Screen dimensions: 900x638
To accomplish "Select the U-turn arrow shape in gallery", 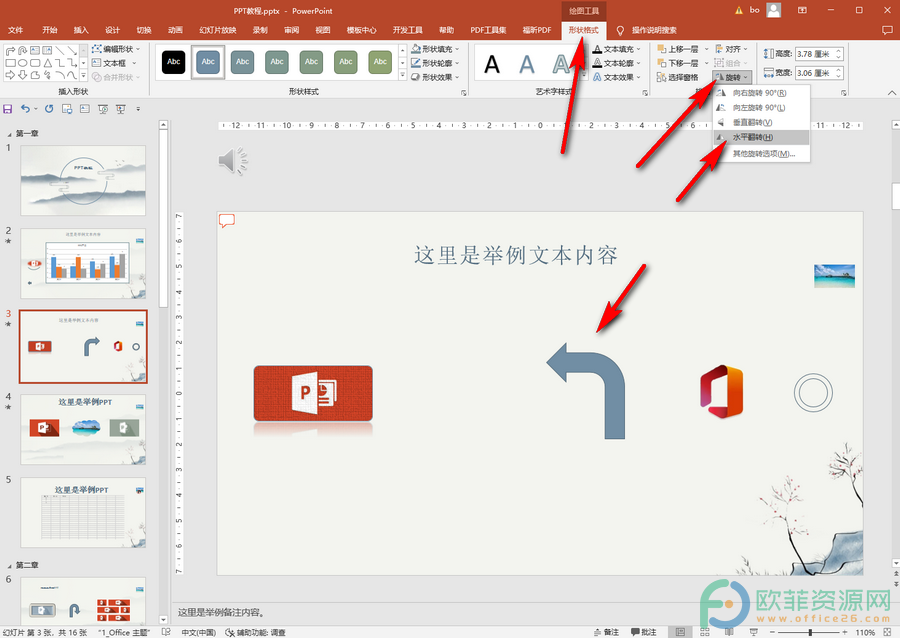I will click(22, 51).
